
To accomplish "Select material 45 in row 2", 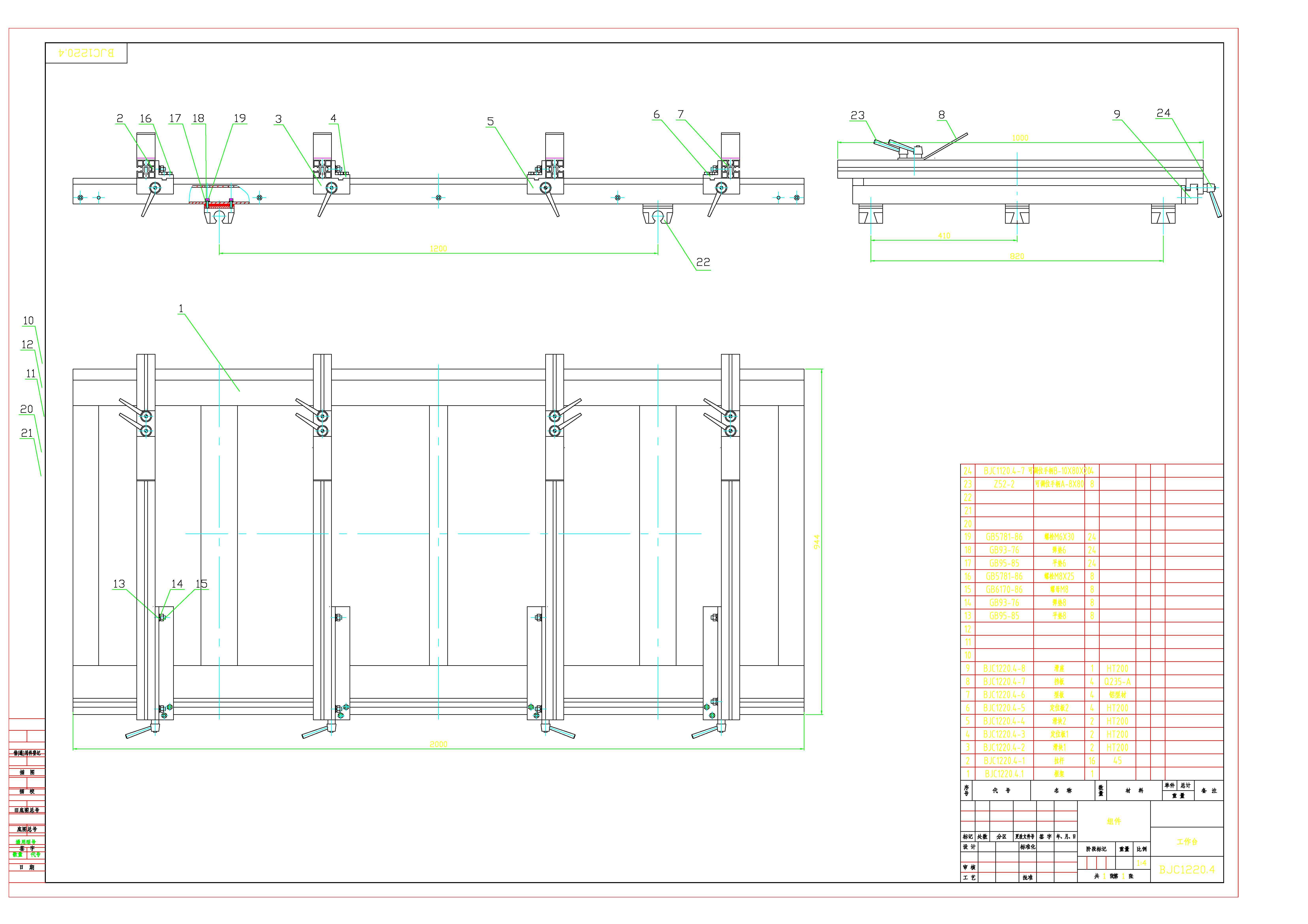I will [1117, 760].
